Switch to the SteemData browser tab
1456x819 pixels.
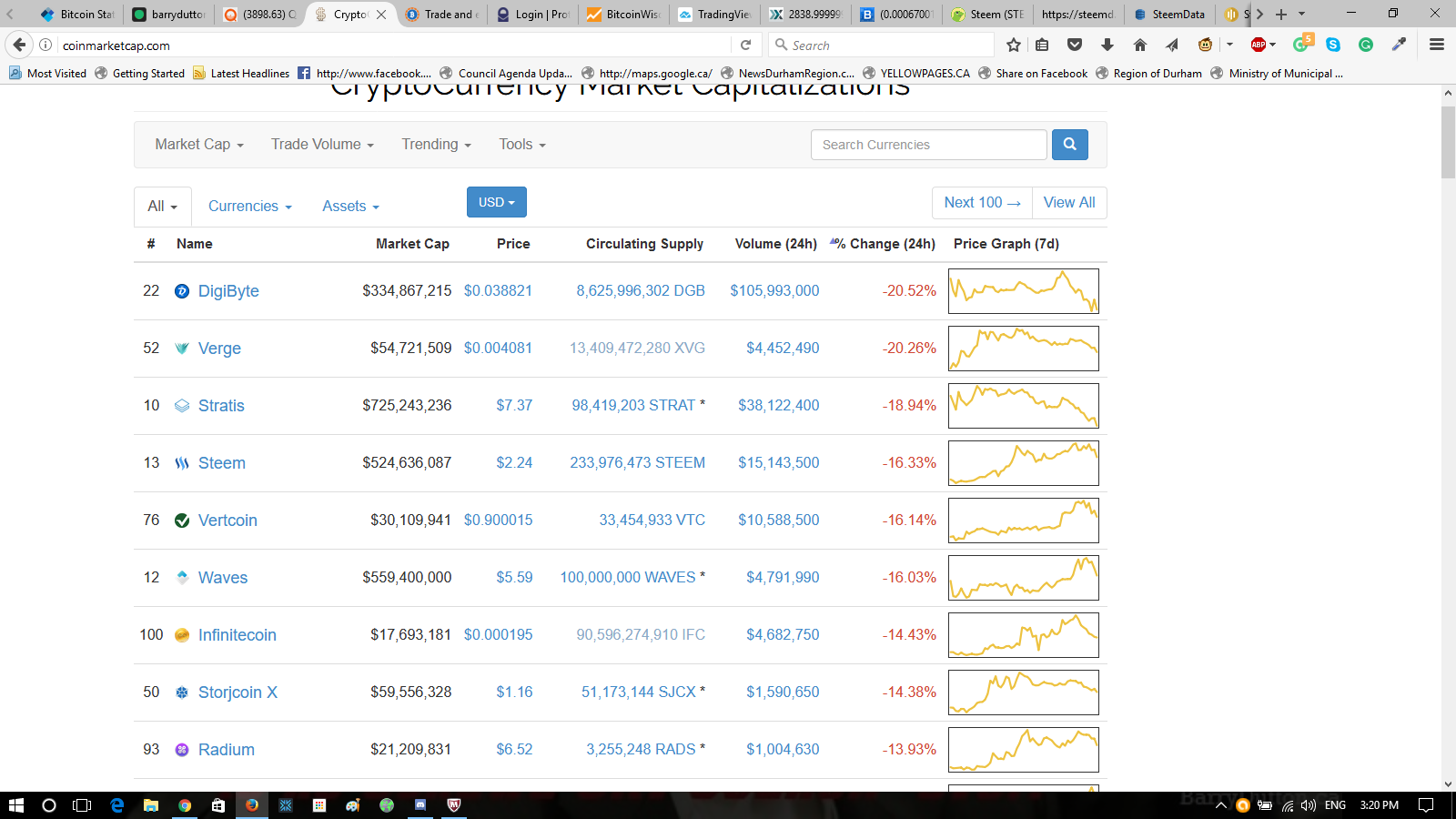point(1169,14)
